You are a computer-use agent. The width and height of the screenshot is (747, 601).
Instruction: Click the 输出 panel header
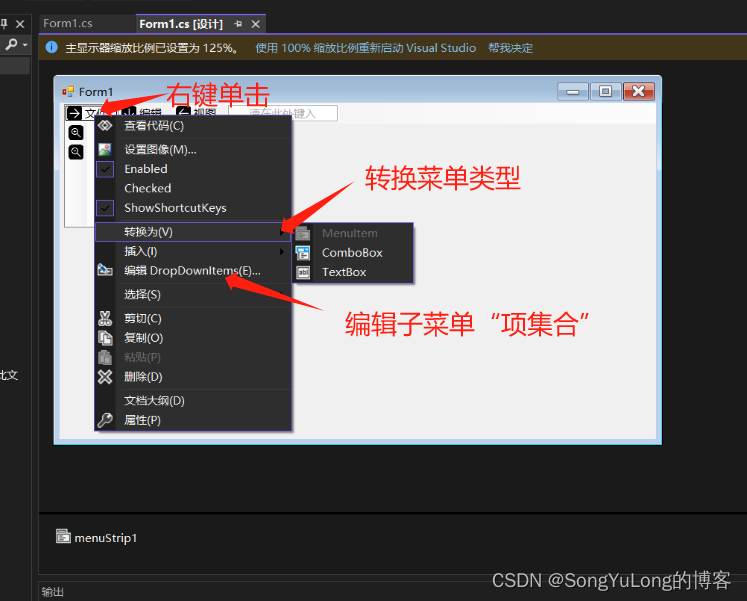point(52,592)
